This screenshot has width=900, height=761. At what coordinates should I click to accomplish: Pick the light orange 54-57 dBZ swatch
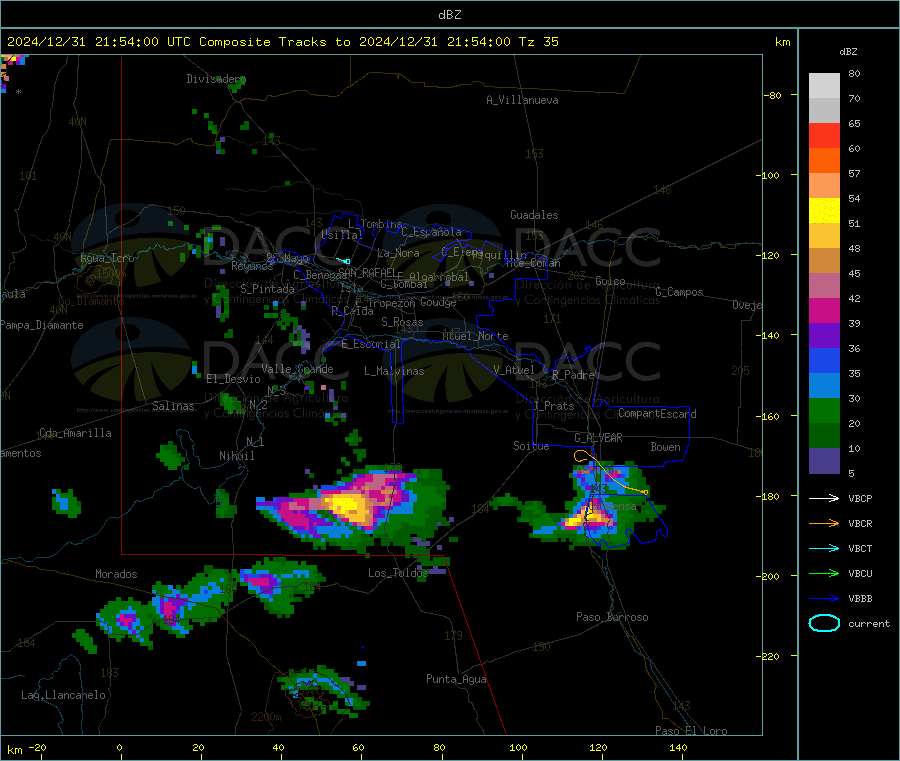click(824, 186)
